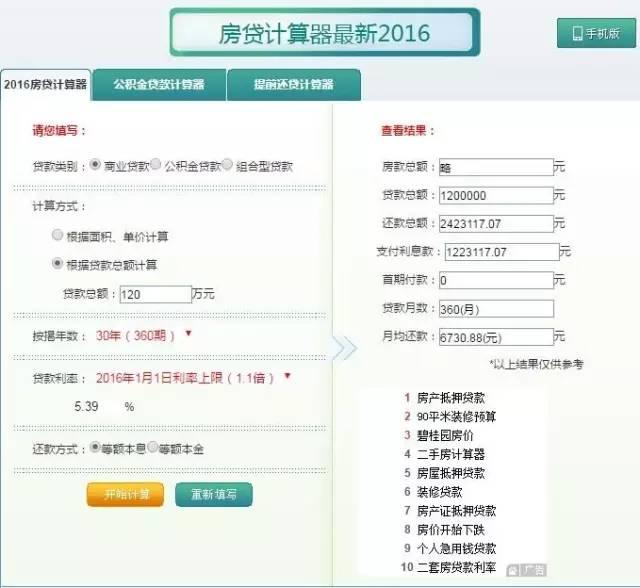Switch to 2016房贷计算器 tab
The height and width of the screenshot is (588, 640).
[x=45, y=84]
